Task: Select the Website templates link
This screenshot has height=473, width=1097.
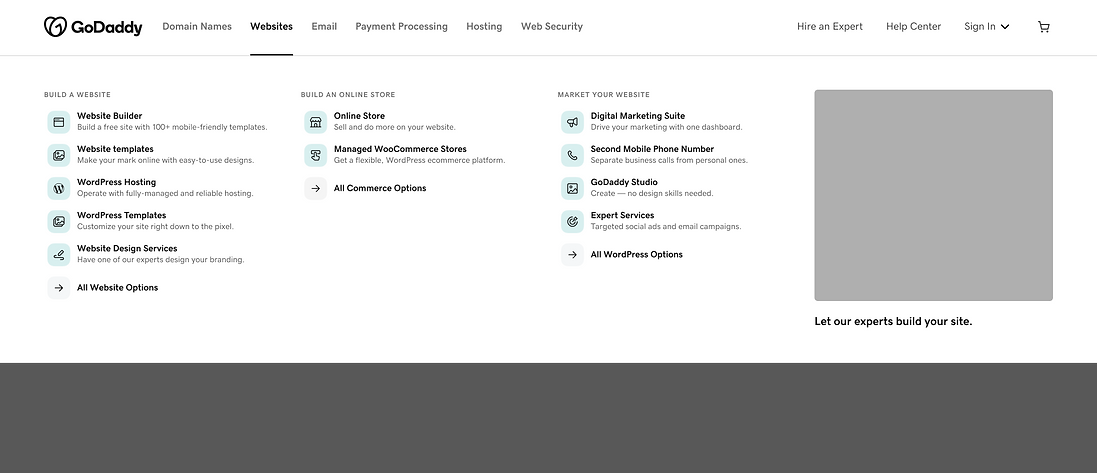Action: pyautogui.click(x=115, y=149)
